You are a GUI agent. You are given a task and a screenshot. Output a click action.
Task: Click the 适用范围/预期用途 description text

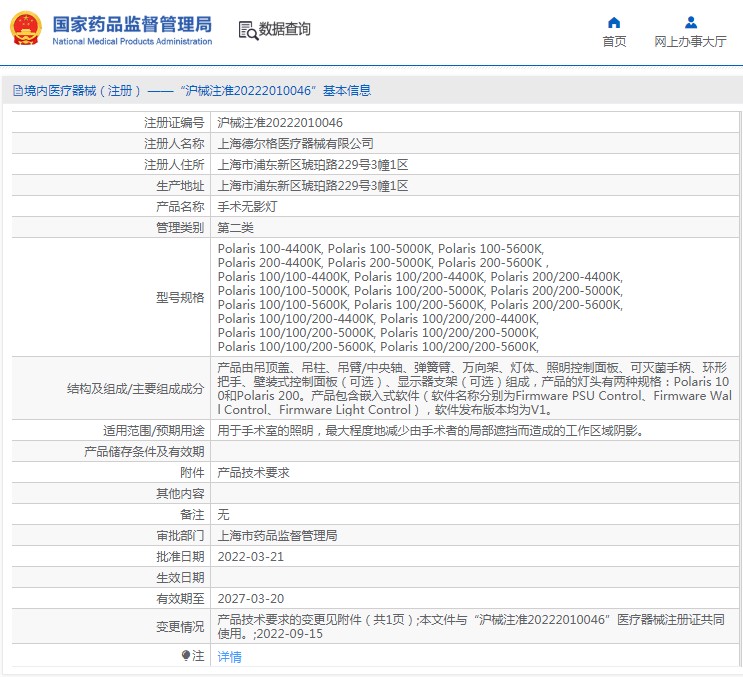[x=430, y=431]
